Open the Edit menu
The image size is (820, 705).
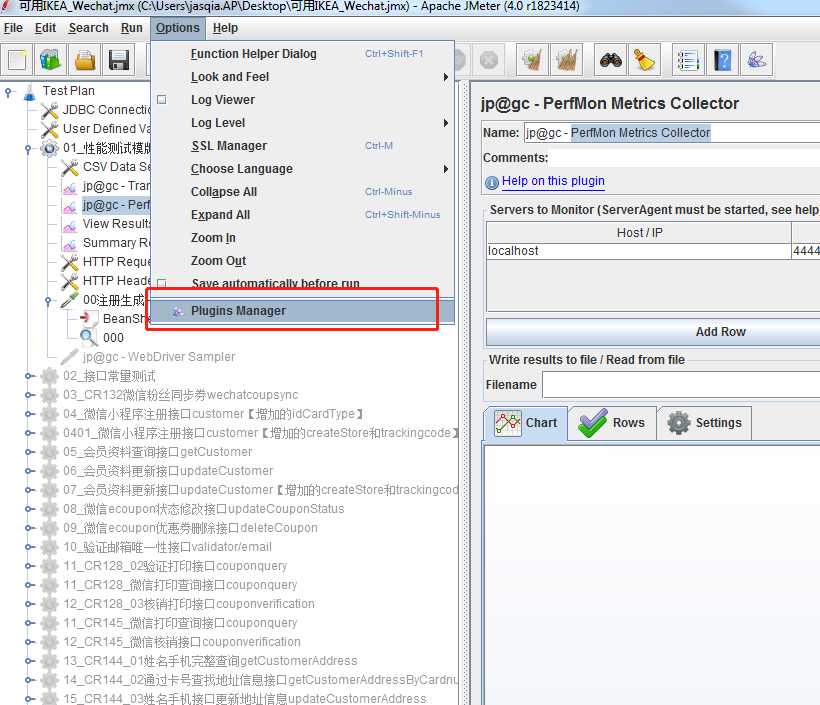coord(45,28)
